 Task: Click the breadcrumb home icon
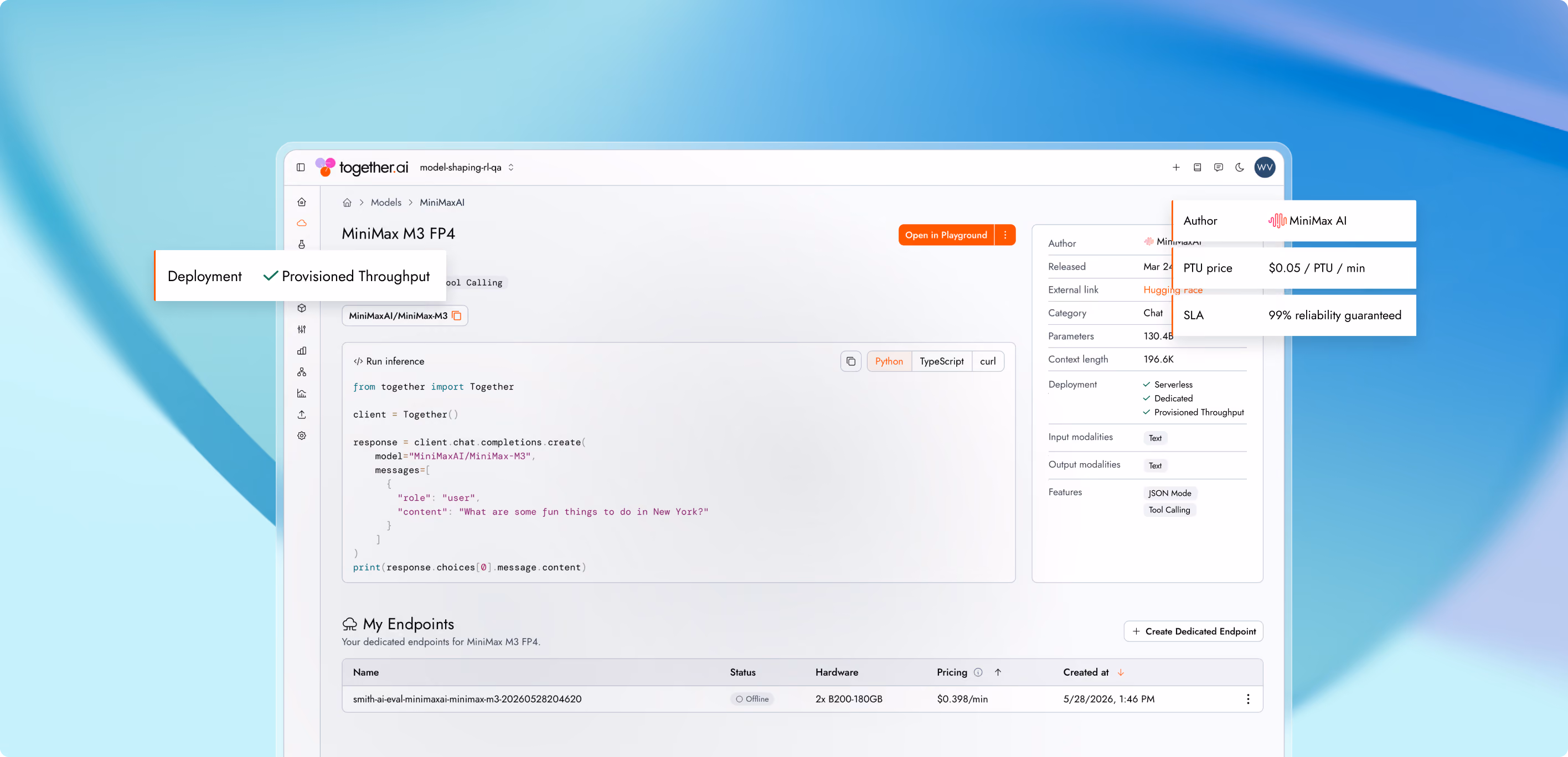[347, 203]
